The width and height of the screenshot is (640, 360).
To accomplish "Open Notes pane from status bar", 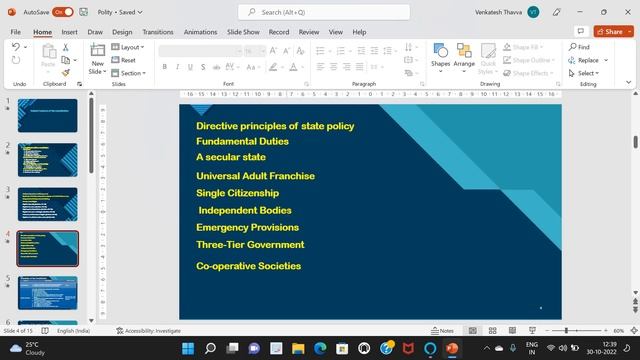I will tap(442, 331).
